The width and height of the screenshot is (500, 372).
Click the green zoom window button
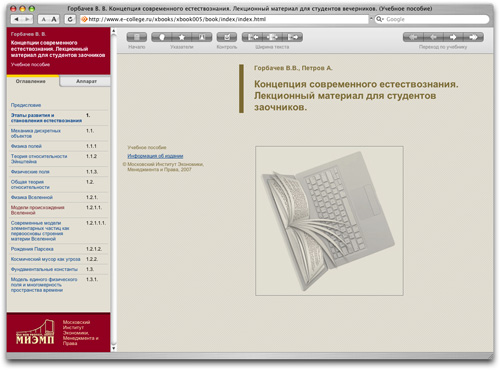[32, 9]
